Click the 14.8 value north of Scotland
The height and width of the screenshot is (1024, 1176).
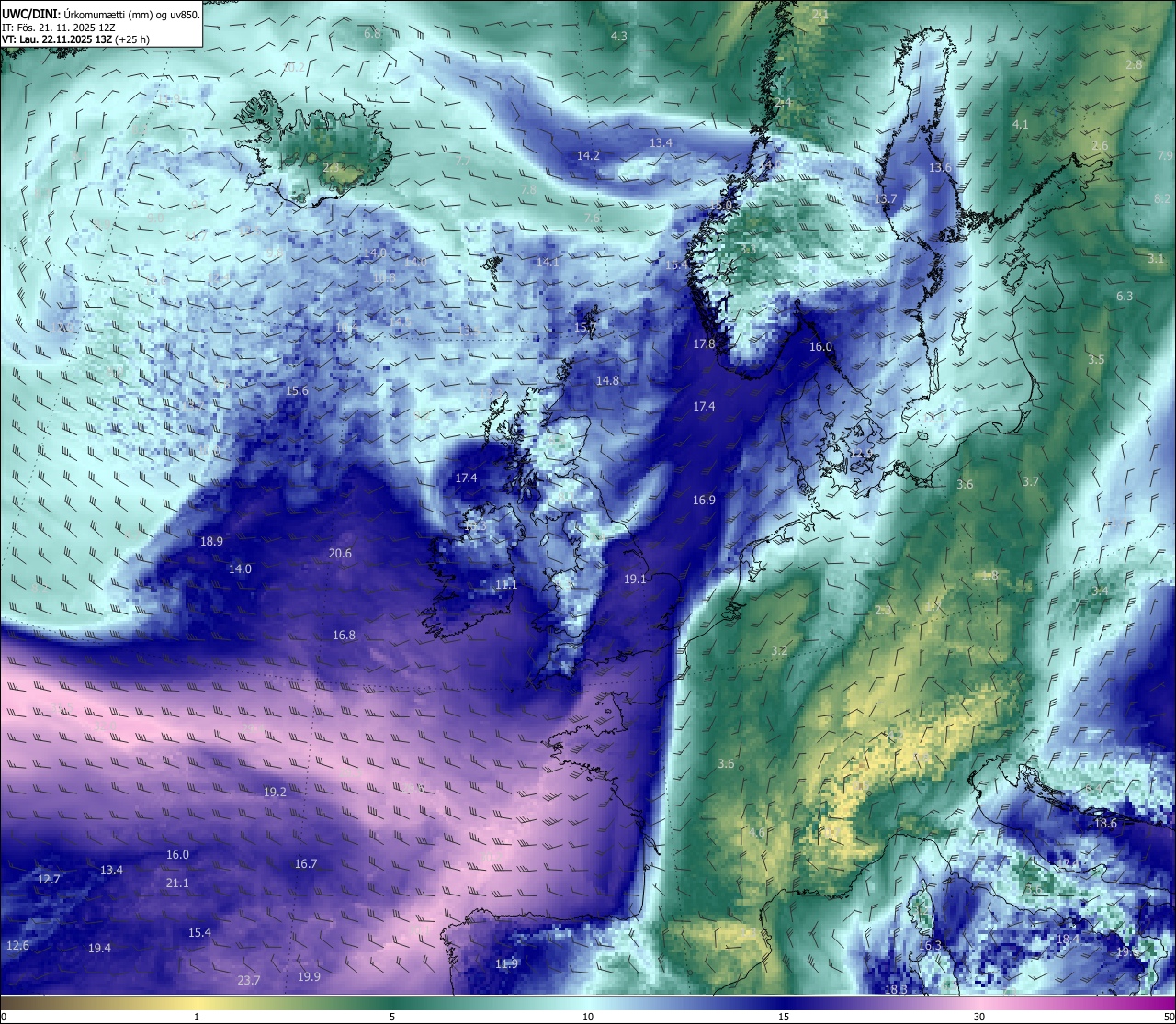(x=607, y=380)
